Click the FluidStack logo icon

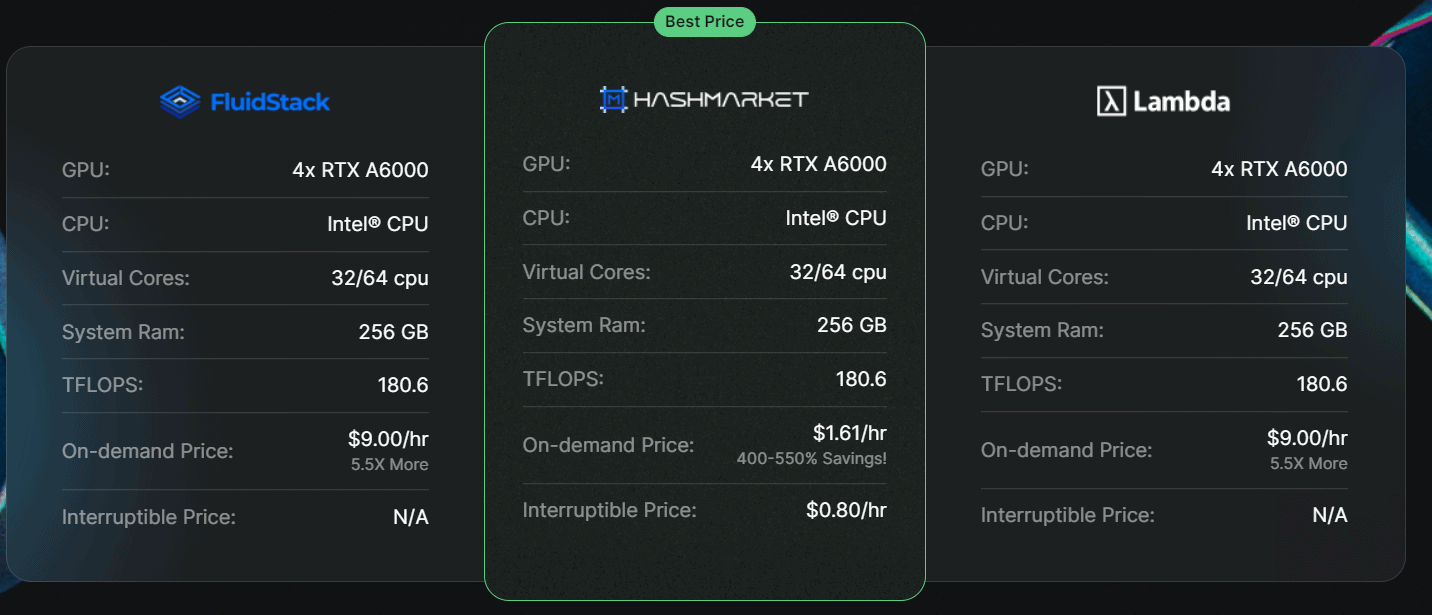click(x=180, y=101)
